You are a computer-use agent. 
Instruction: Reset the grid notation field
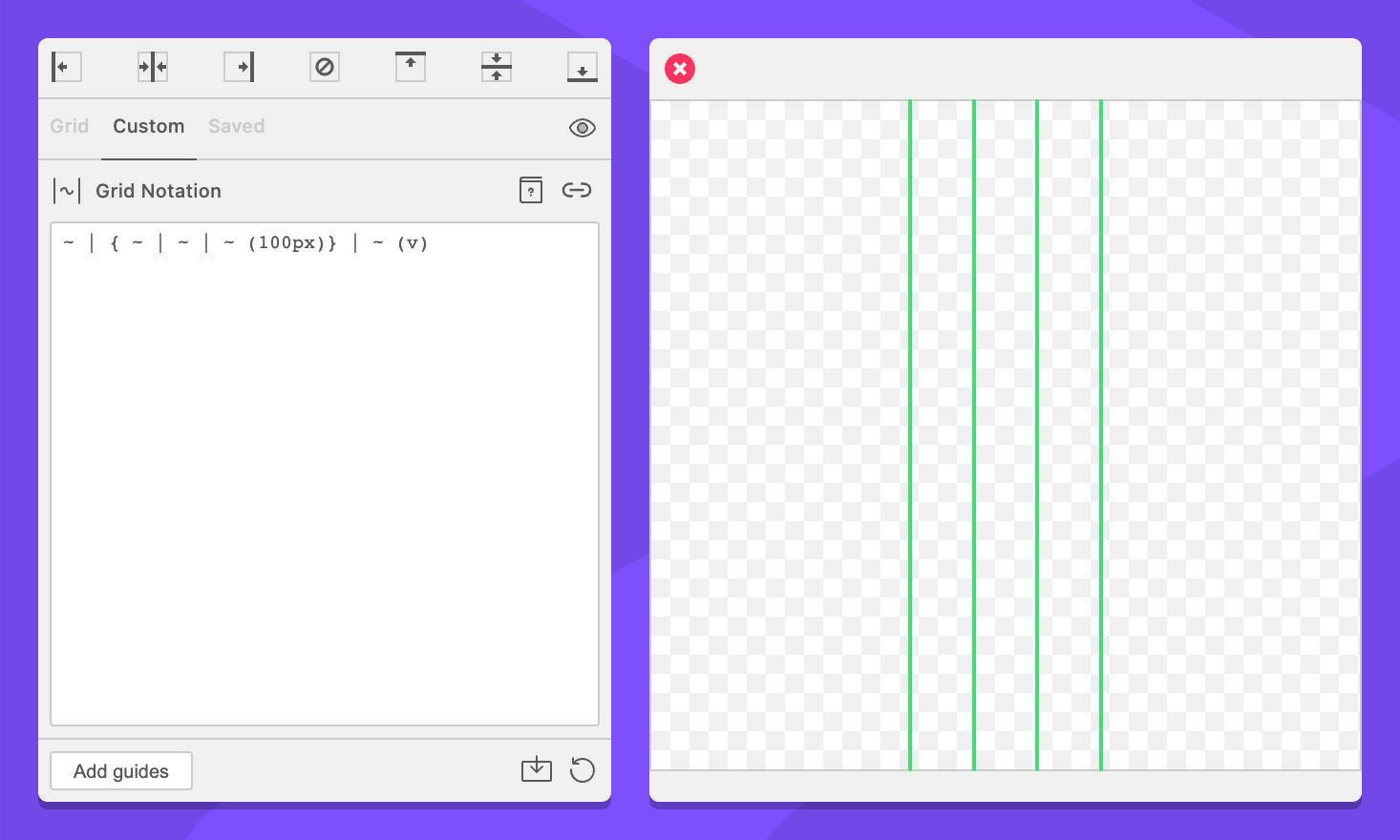[x=582, y=769]
